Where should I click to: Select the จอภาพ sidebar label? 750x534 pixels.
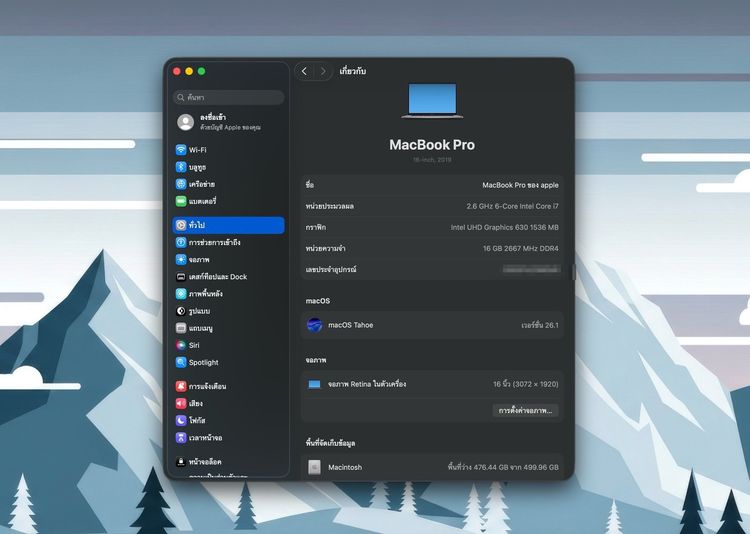tap(199, 259)
